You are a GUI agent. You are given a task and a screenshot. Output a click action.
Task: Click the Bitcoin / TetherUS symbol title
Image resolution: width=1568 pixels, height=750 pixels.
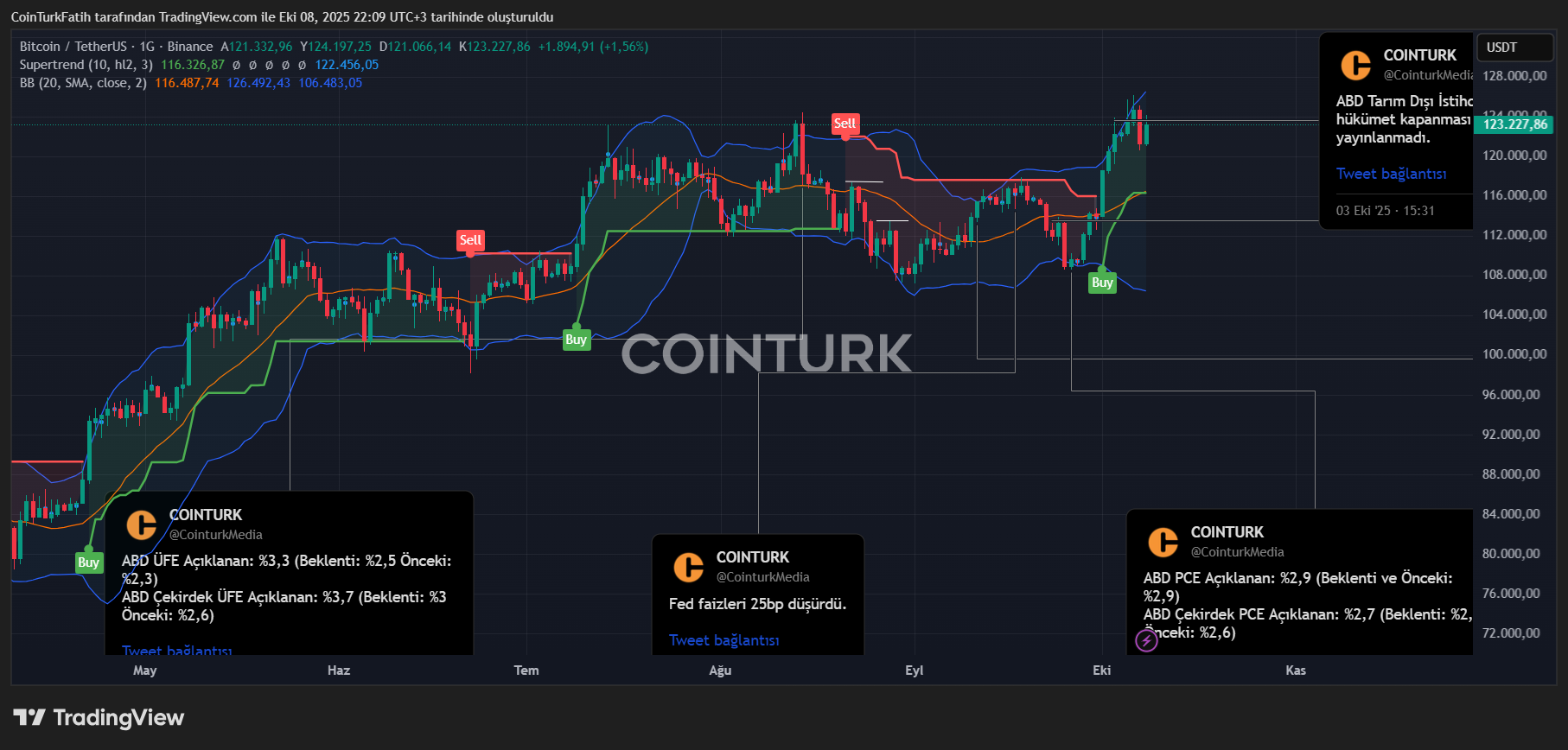tap(73, 47)
